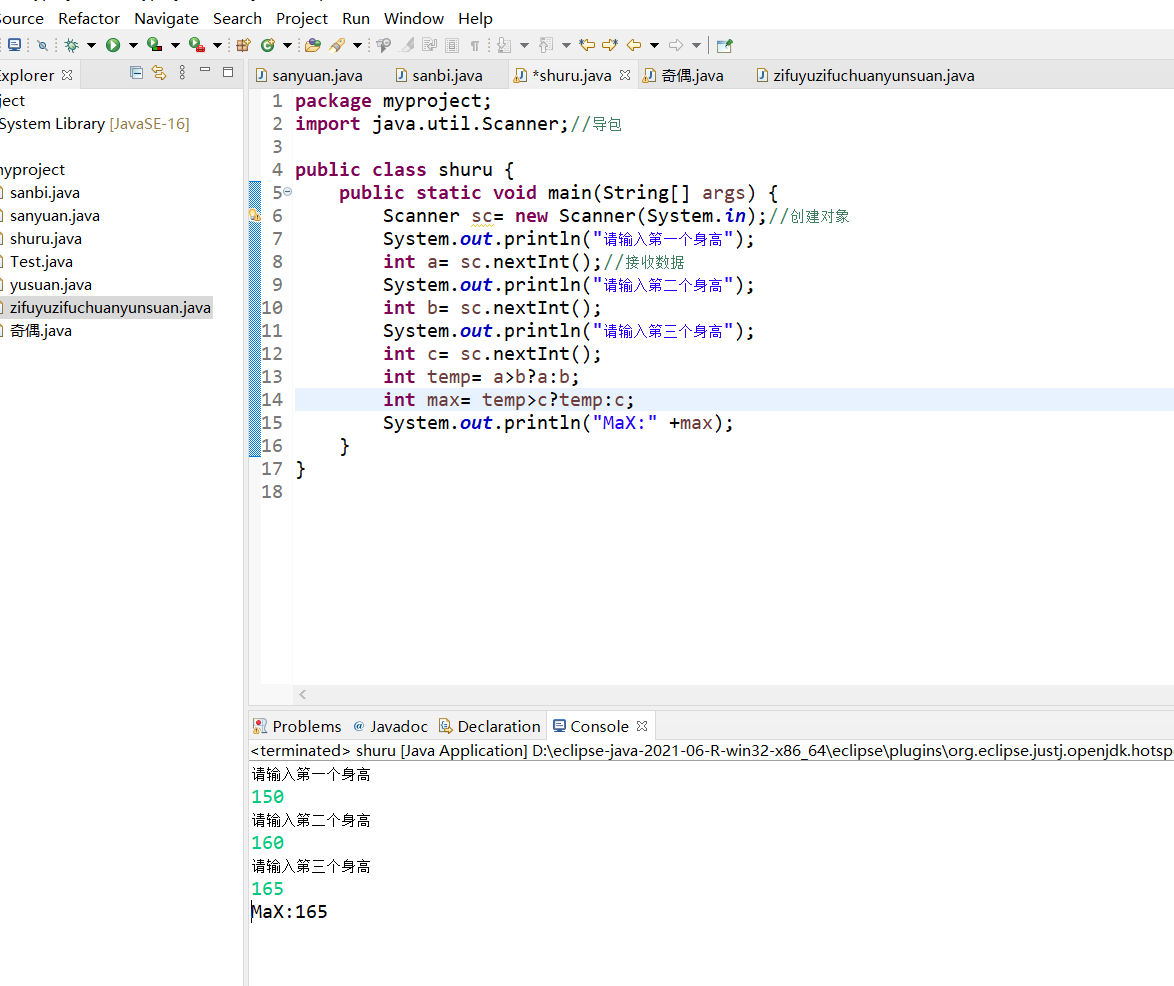Select 奇偶.java in Package Explorer tree
Viewport: 1174px width, 986px height.
pos(40,330)
